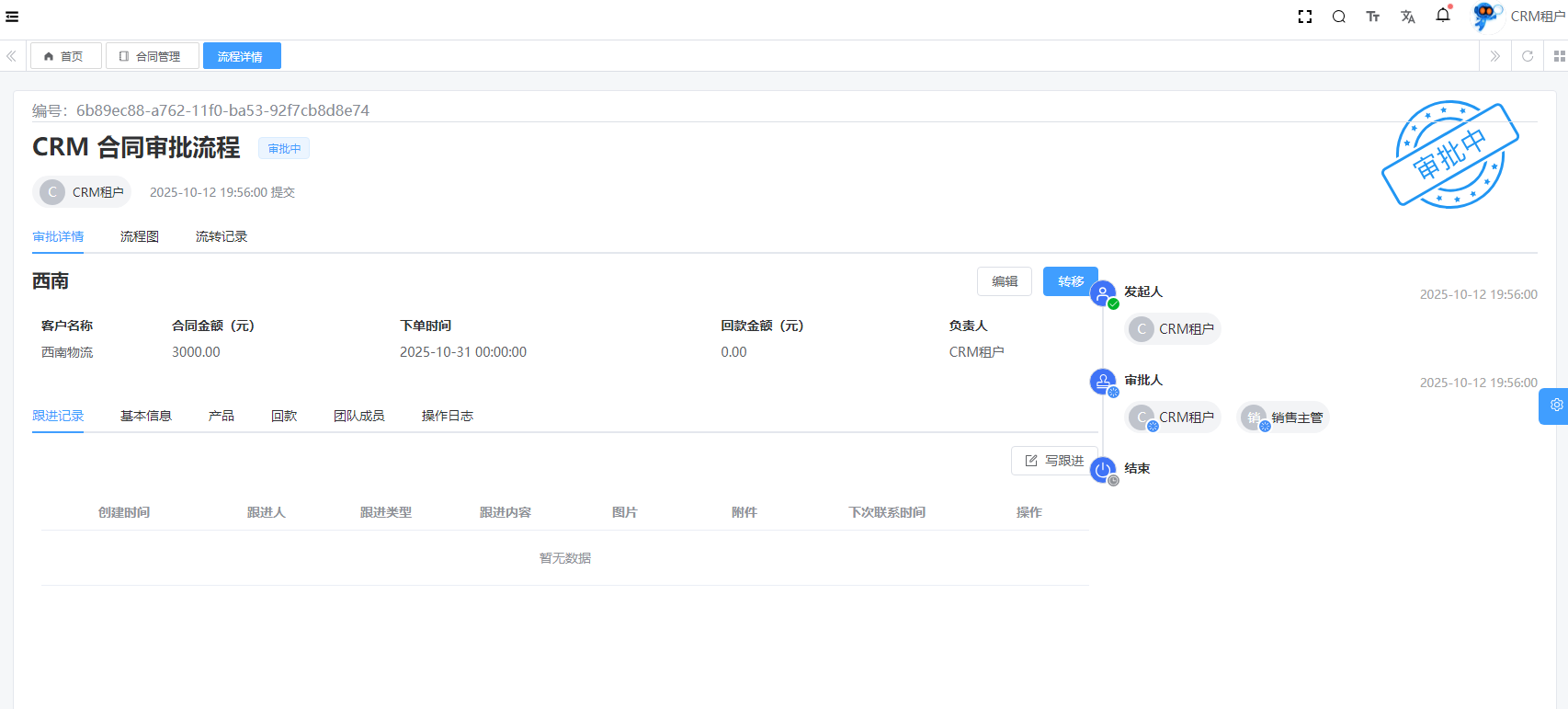1568x709 pixels.
Task: Click the 销售主管 approver chip
Action: click(1283, 417)
